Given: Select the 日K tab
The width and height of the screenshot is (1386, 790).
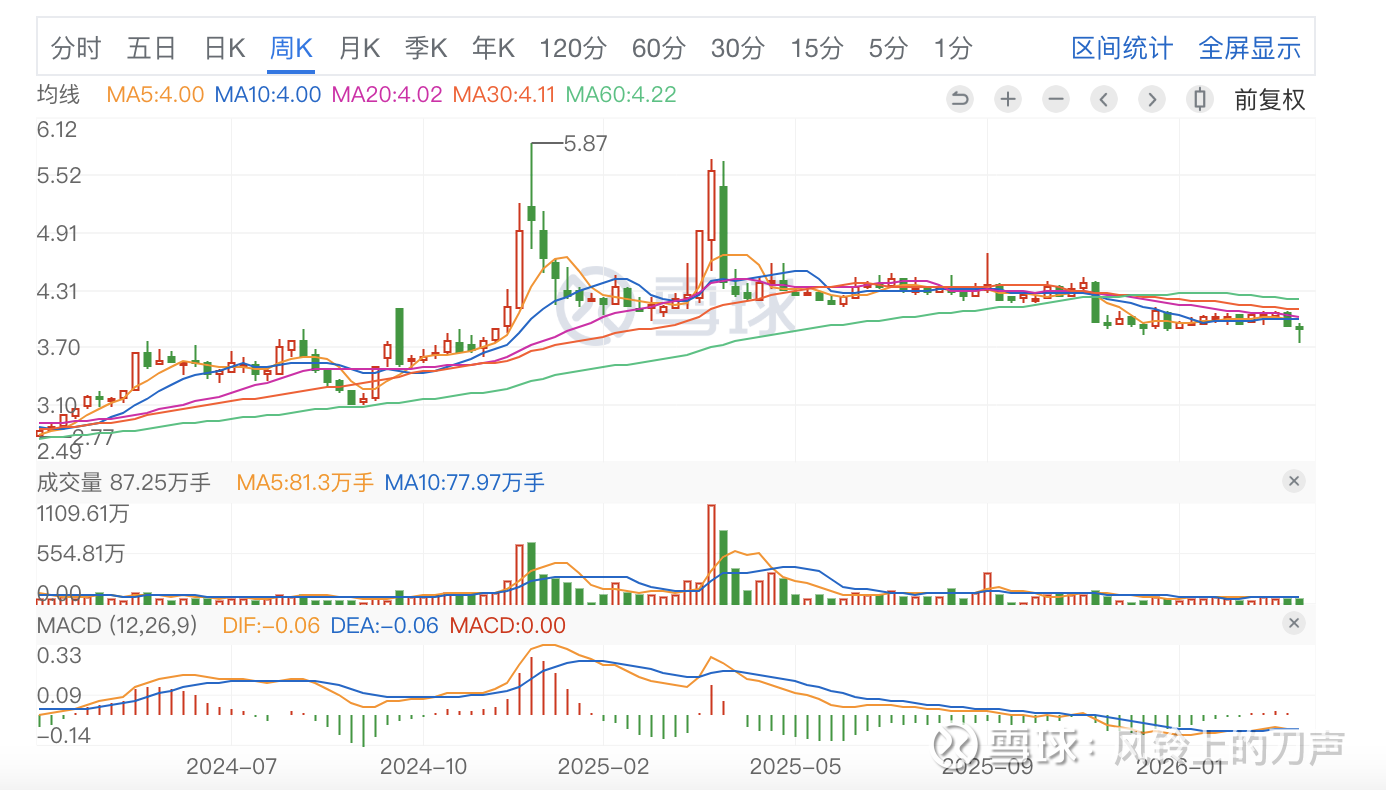Looking at the screenshot, I should coord(224,48).
